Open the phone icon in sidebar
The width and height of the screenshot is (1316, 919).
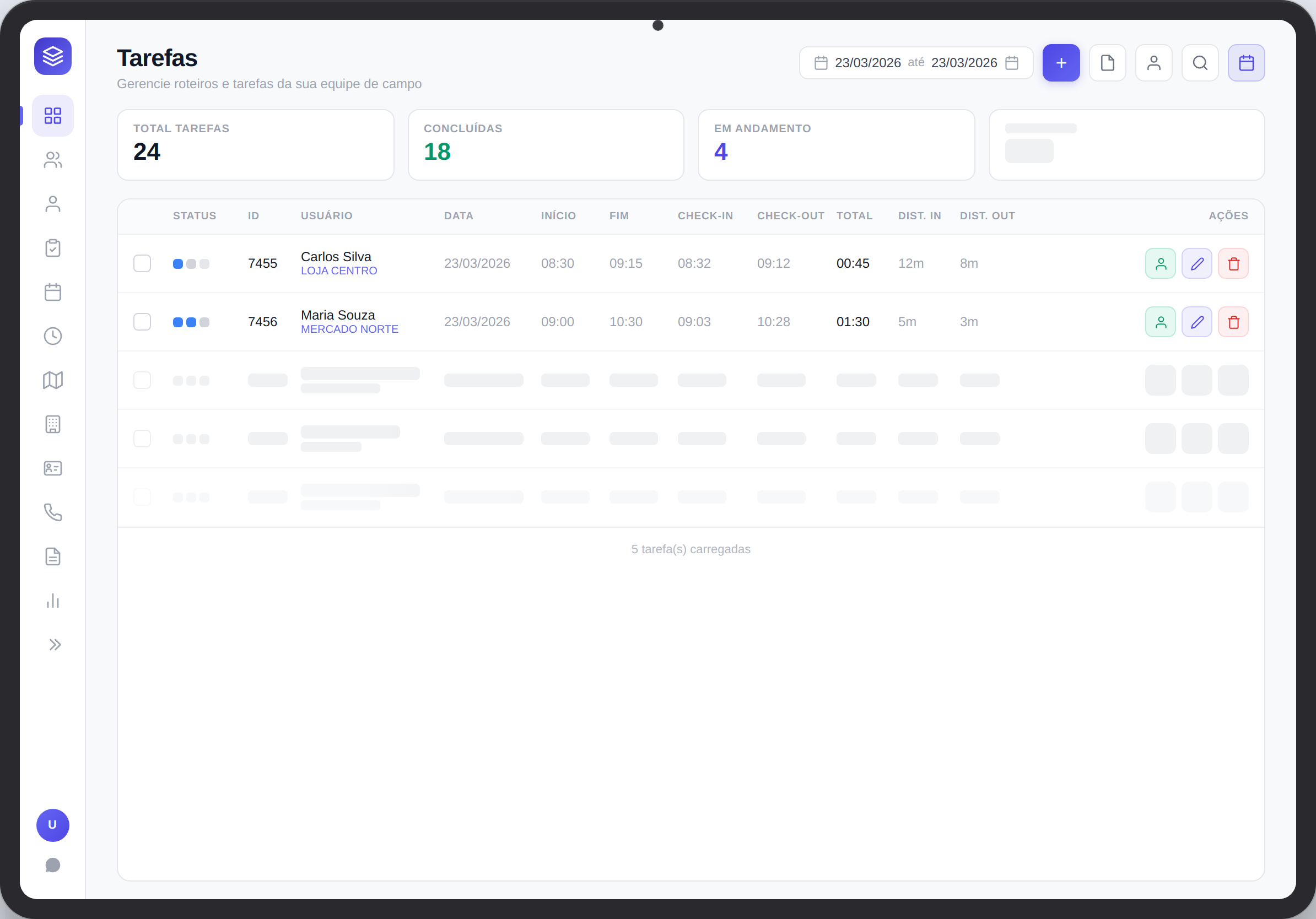(x=53, y=512)
